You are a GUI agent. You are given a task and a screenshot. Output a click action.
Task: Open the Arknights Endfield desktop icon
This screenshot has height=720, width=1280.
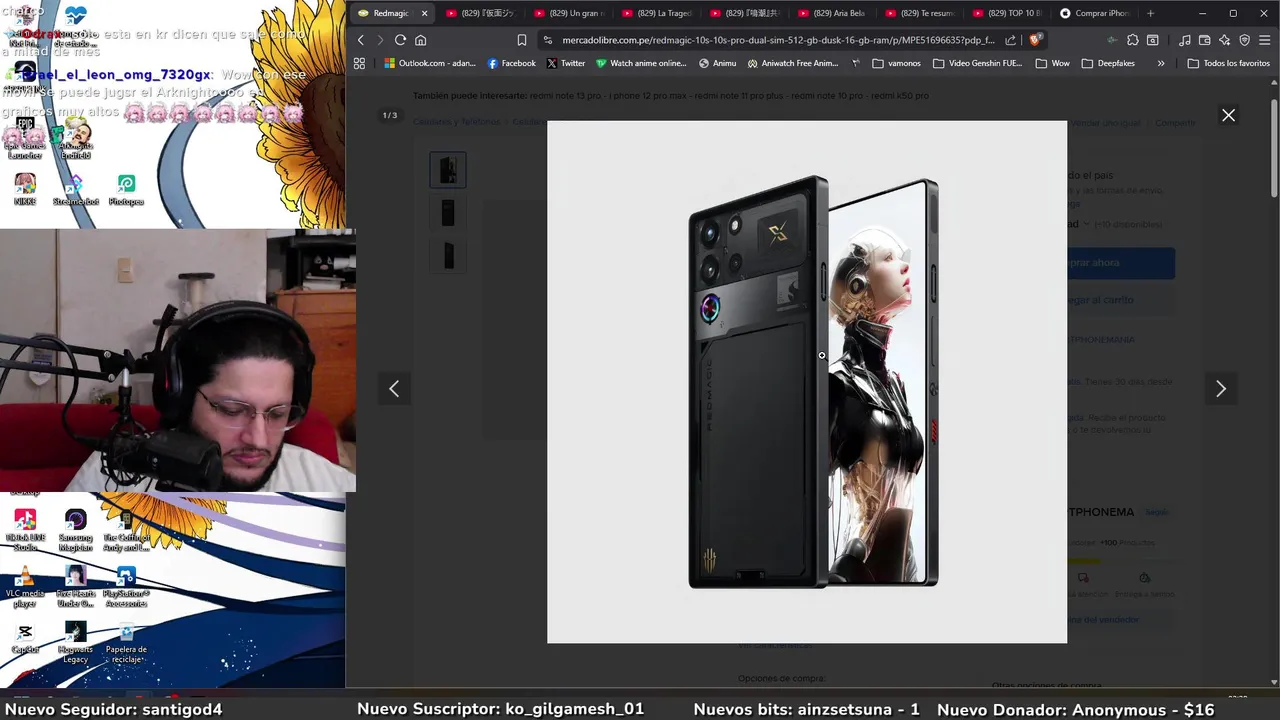coord(75,138)
